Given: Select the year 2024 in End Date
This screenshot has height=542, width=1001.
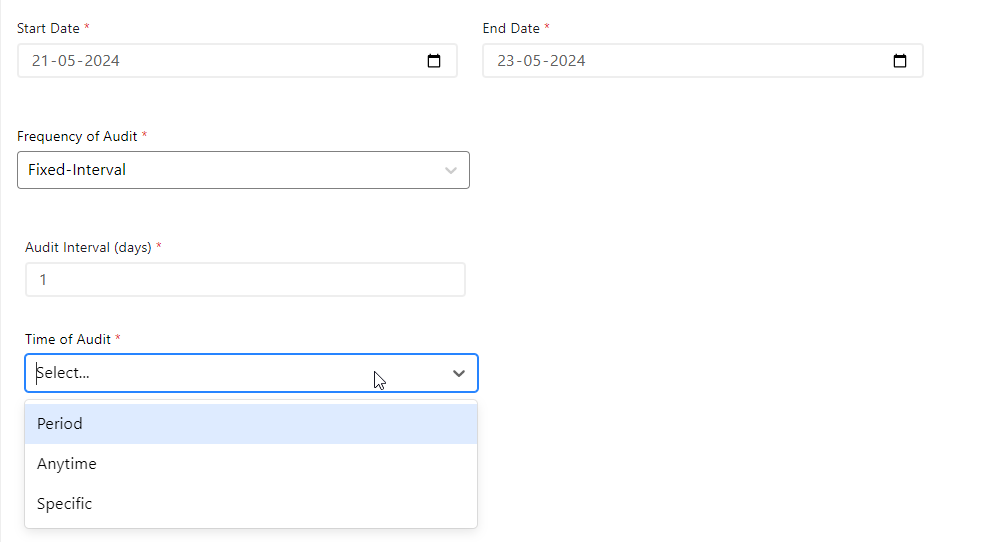Looking at the screenshot, I should 568,61.
